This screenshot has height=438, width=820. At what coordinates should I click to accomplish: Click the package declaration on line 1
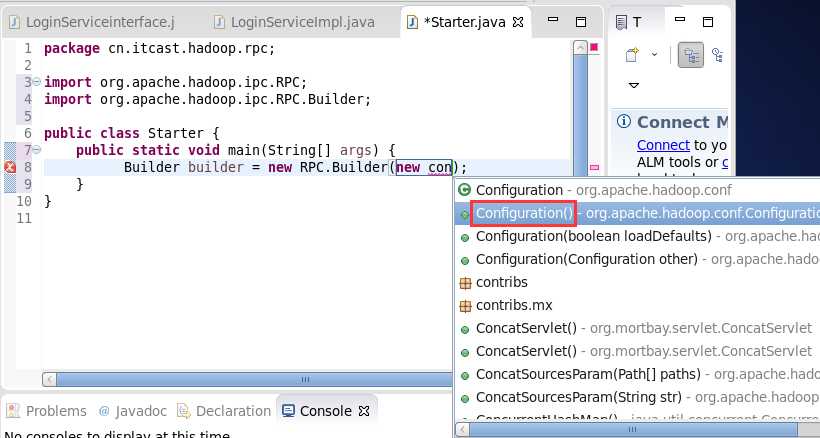click(160, 49)
